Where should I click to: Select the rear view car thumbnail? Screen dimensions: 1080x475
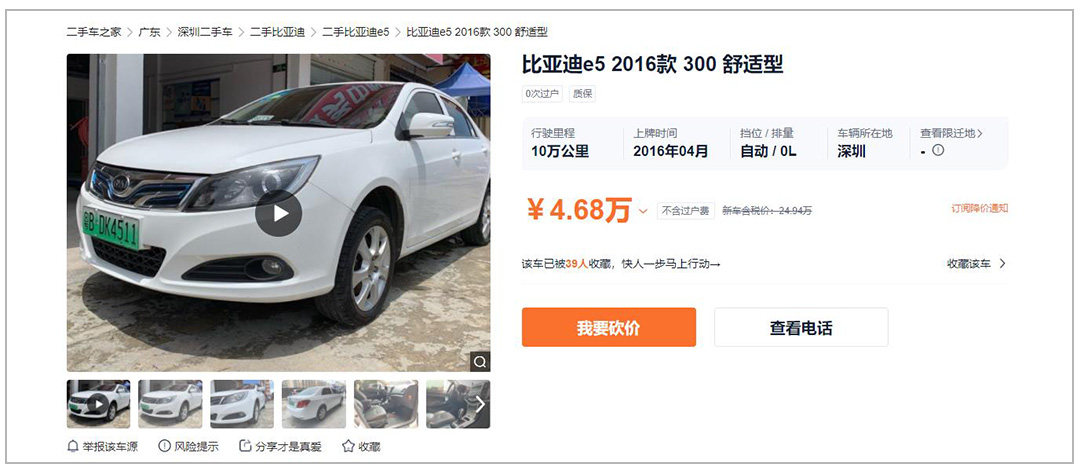click(x=313, y=404)
